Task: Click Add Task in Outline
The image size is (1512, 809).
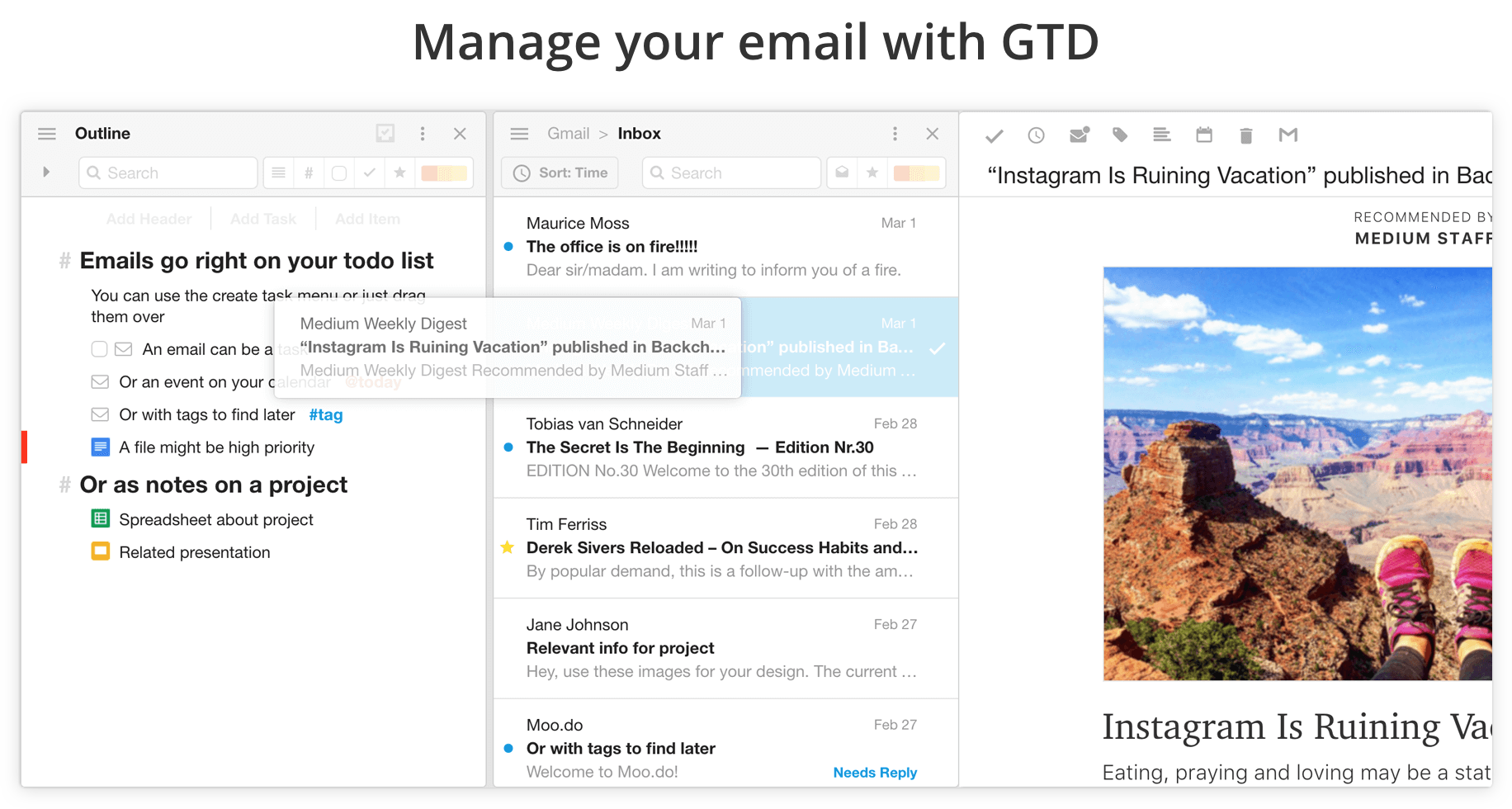Action: coord(263,219)
